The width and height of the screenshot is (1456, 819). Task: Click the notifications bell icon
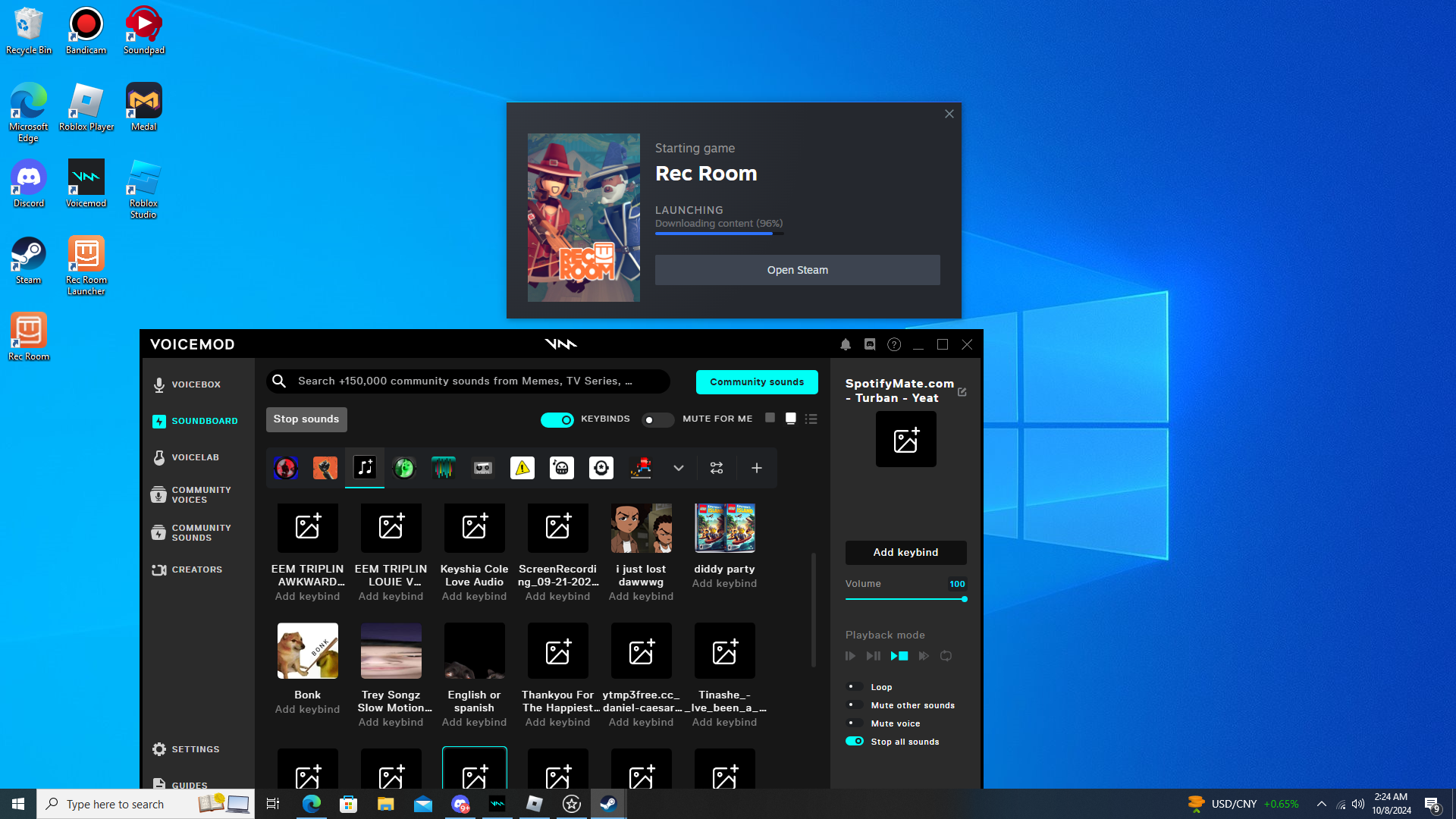point(846,344)
